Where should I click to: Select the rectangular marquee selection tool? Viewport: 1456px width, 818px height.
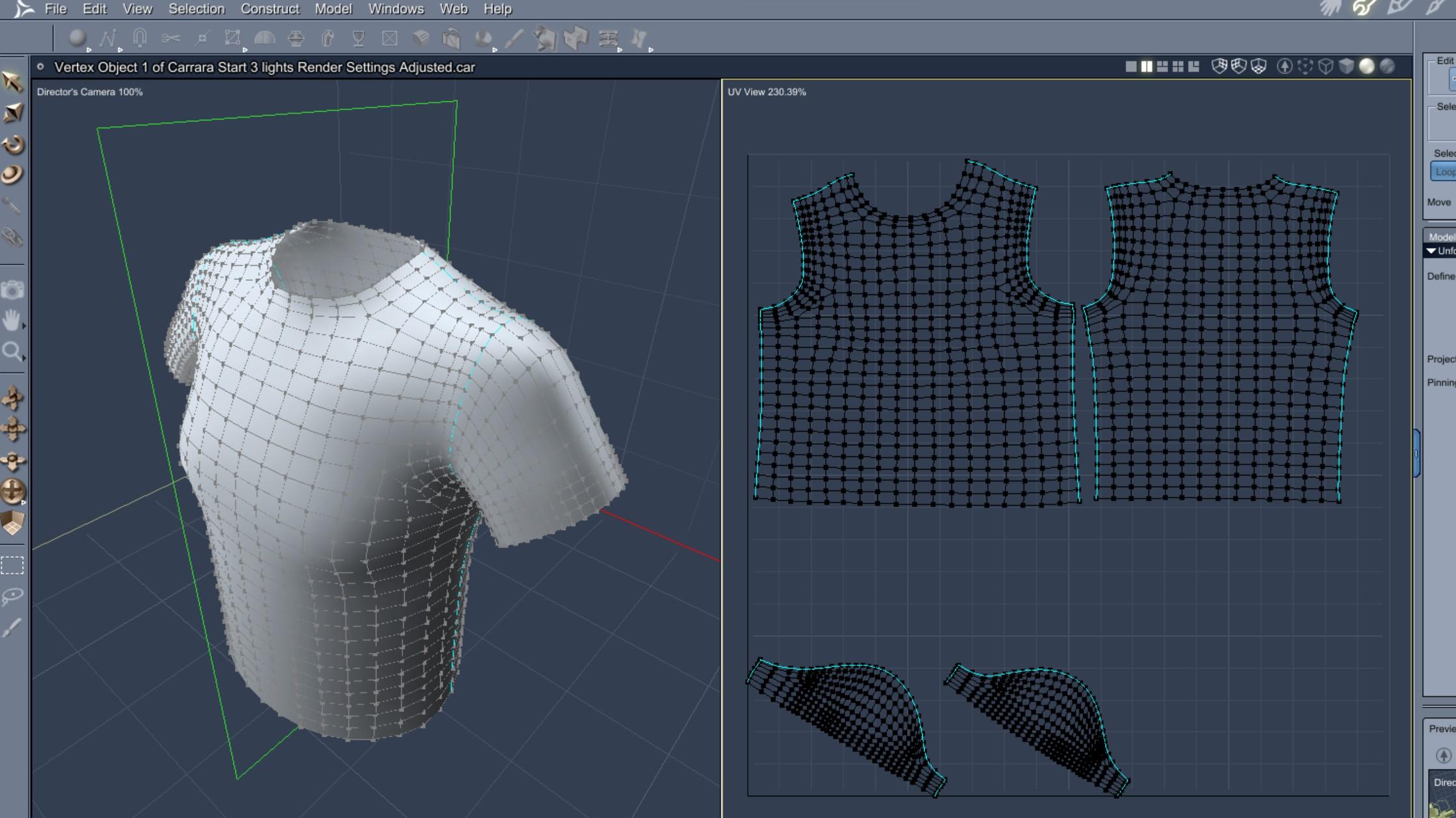click(12, 566)
